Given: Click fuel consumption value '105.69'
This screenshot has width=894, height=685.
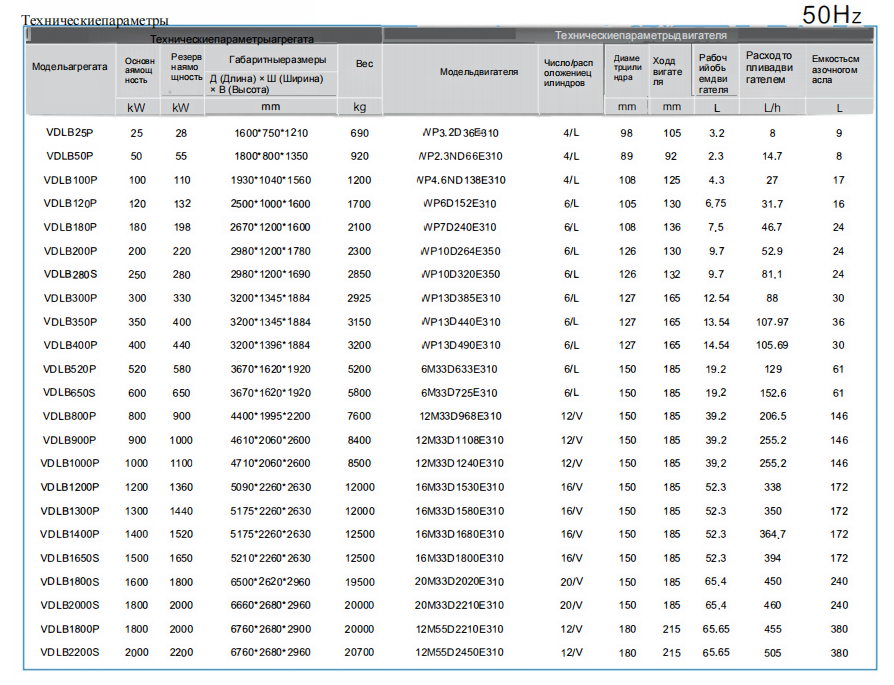Looking at the screenshot, I should point(773,345).
